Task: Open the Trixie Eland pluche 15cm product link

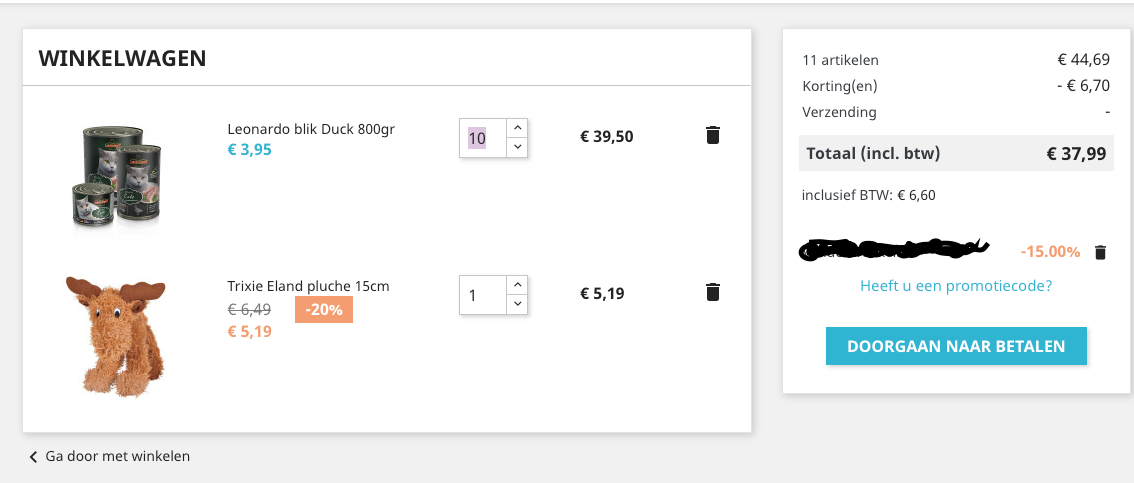Action: coord(308,286)
